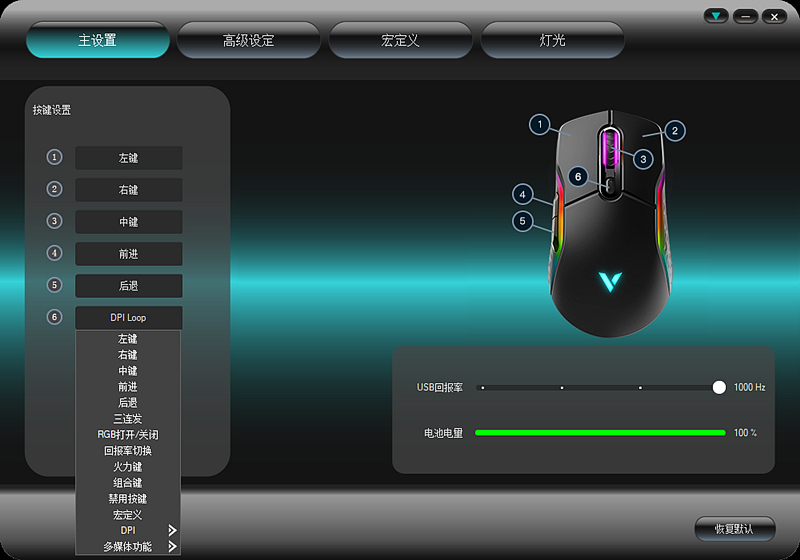The height and width of the screenshot is (560, 800).
Task: Click marker 1 on the mouse image
Action: click(540, 124)
